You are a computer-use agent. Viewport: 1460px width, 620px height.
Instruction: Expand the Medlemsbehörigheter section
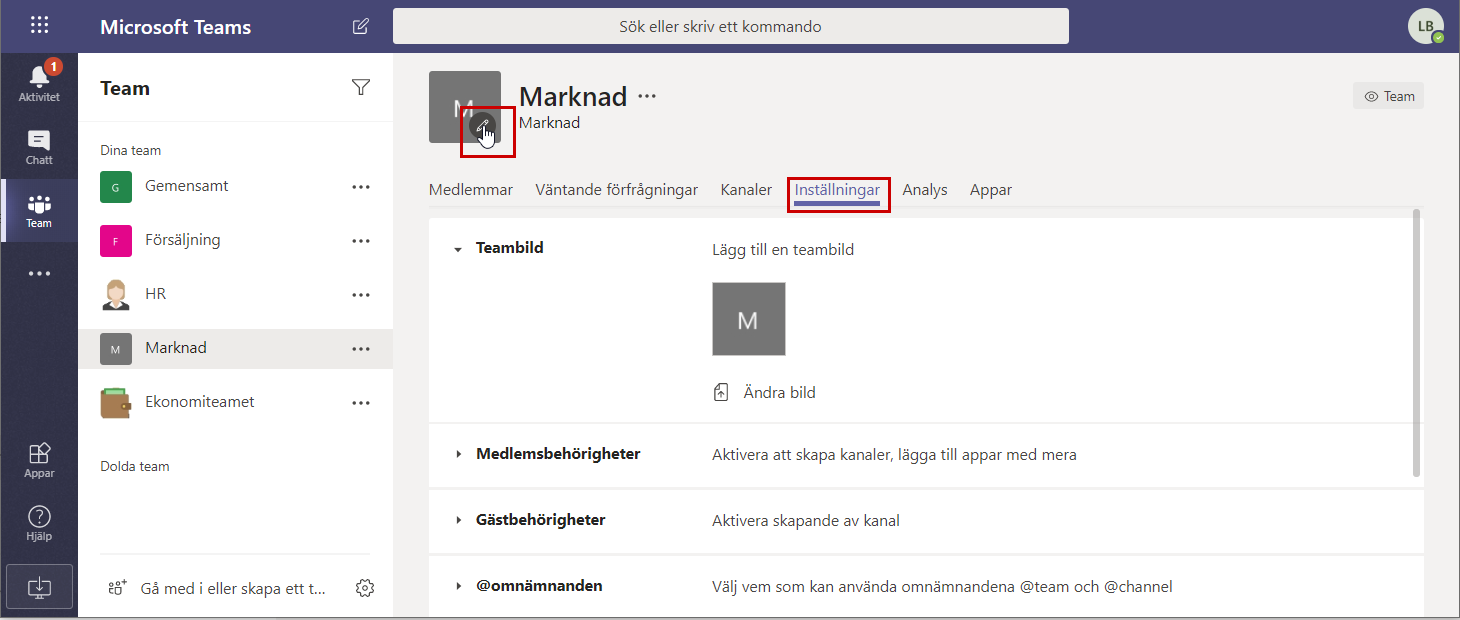click(458, 454)
